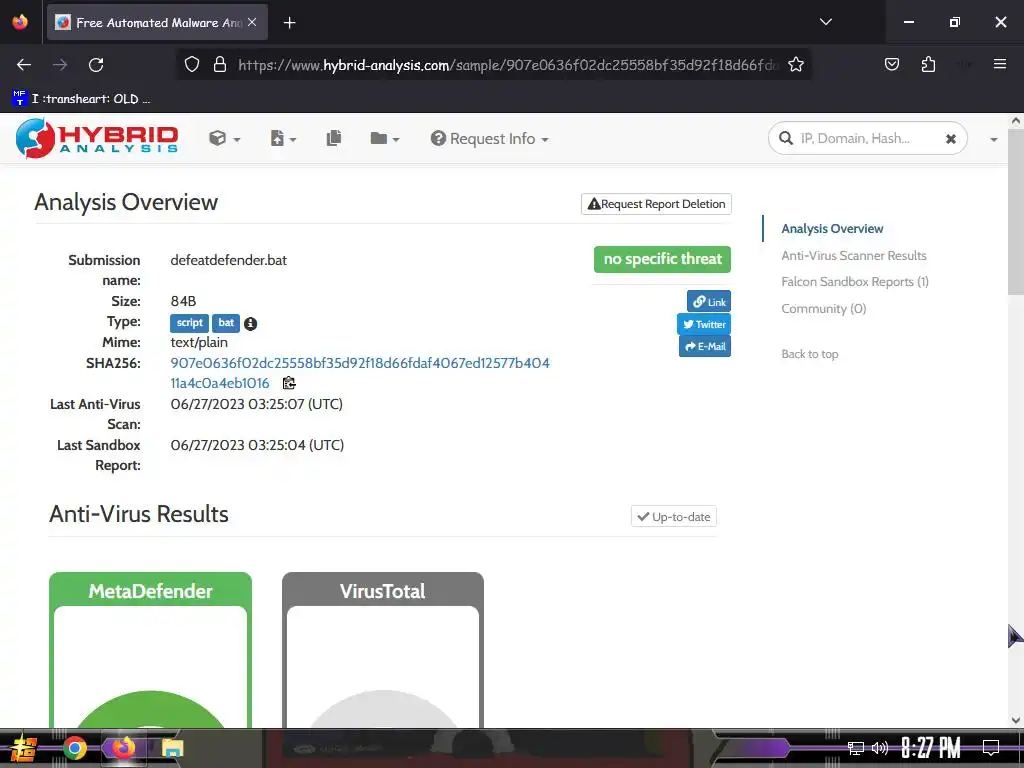Viewport: 1024px width, 768px height.
Task: Open the Start menu on taskbar
Action: click(x=24, y=748)
